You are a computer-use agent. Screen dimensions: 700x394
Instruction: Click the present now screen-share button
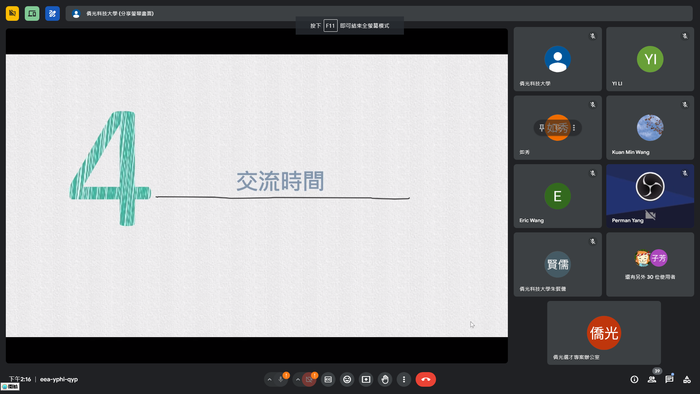point(366,379)
